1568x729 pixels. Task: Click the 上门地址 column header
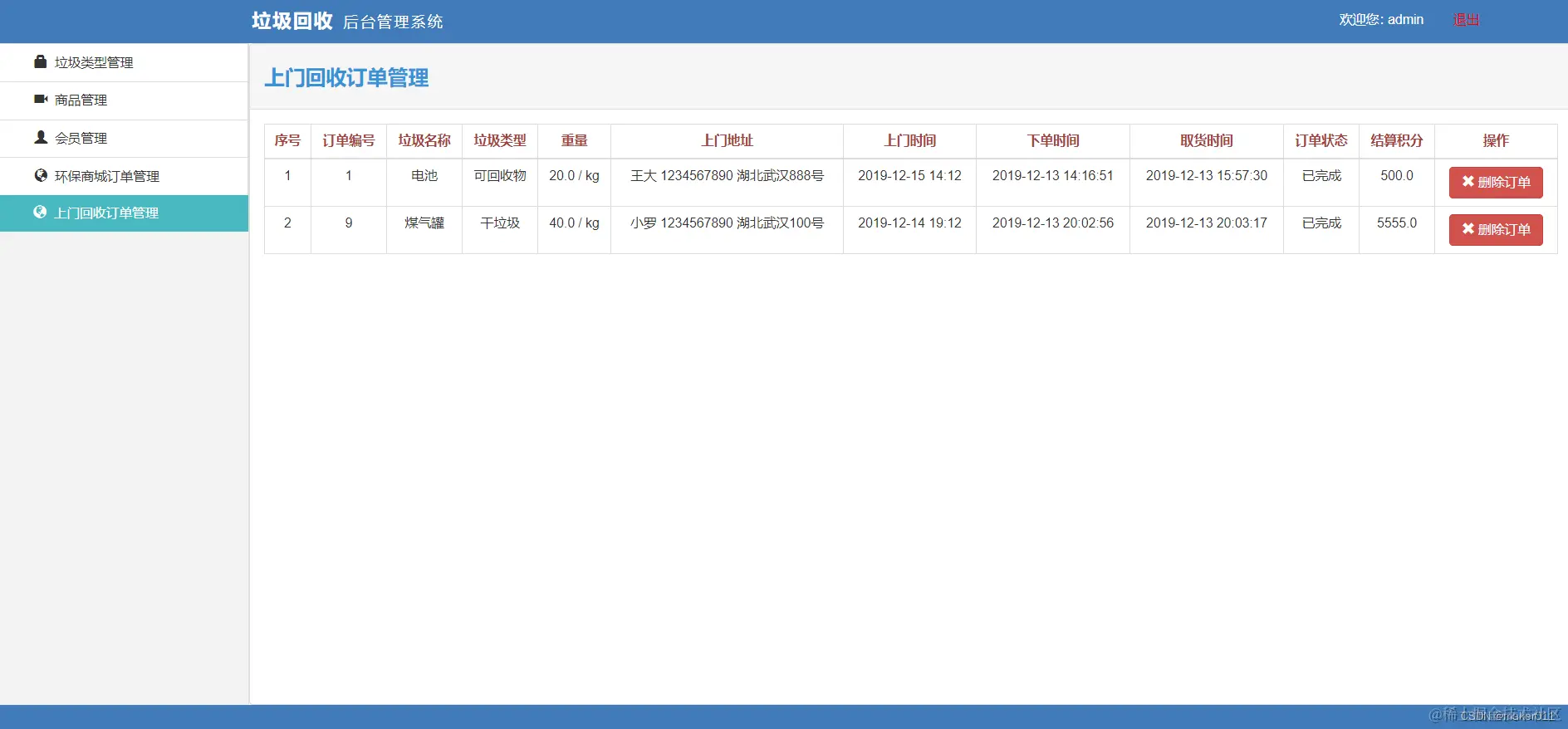727,141
